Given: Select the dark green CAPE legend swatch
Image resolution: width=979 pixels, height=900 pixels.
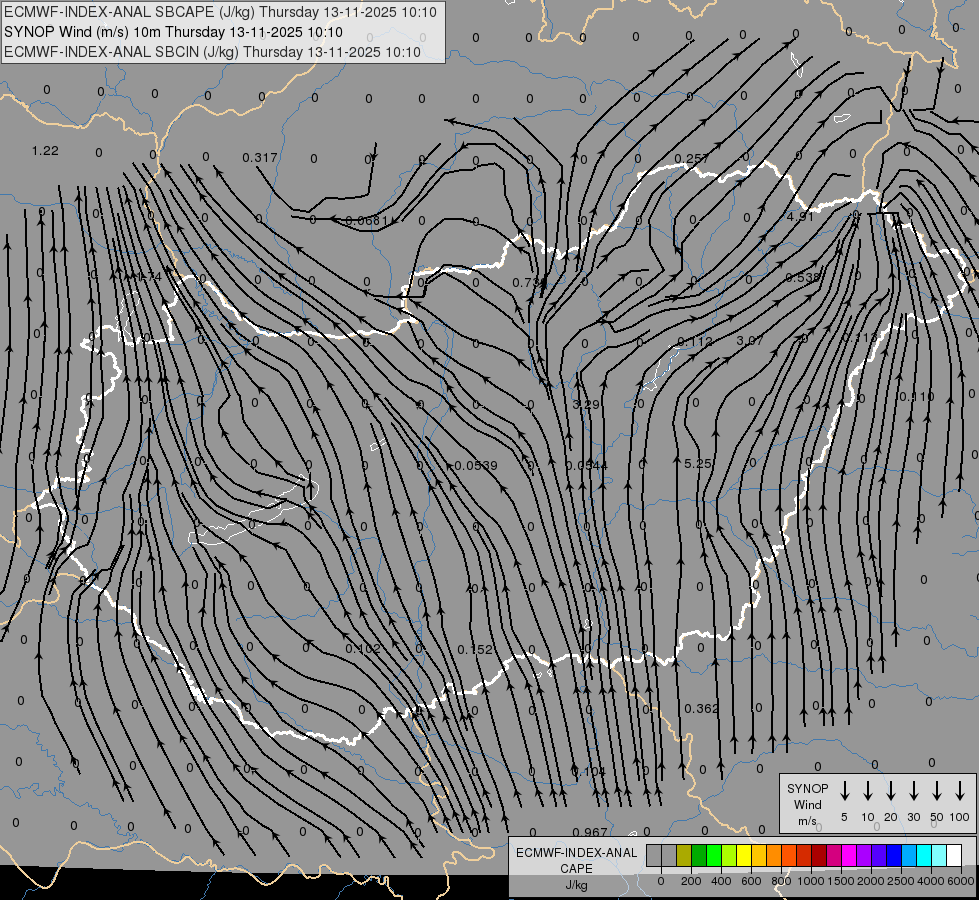Looking at the screenshot, I should point(699,855).
